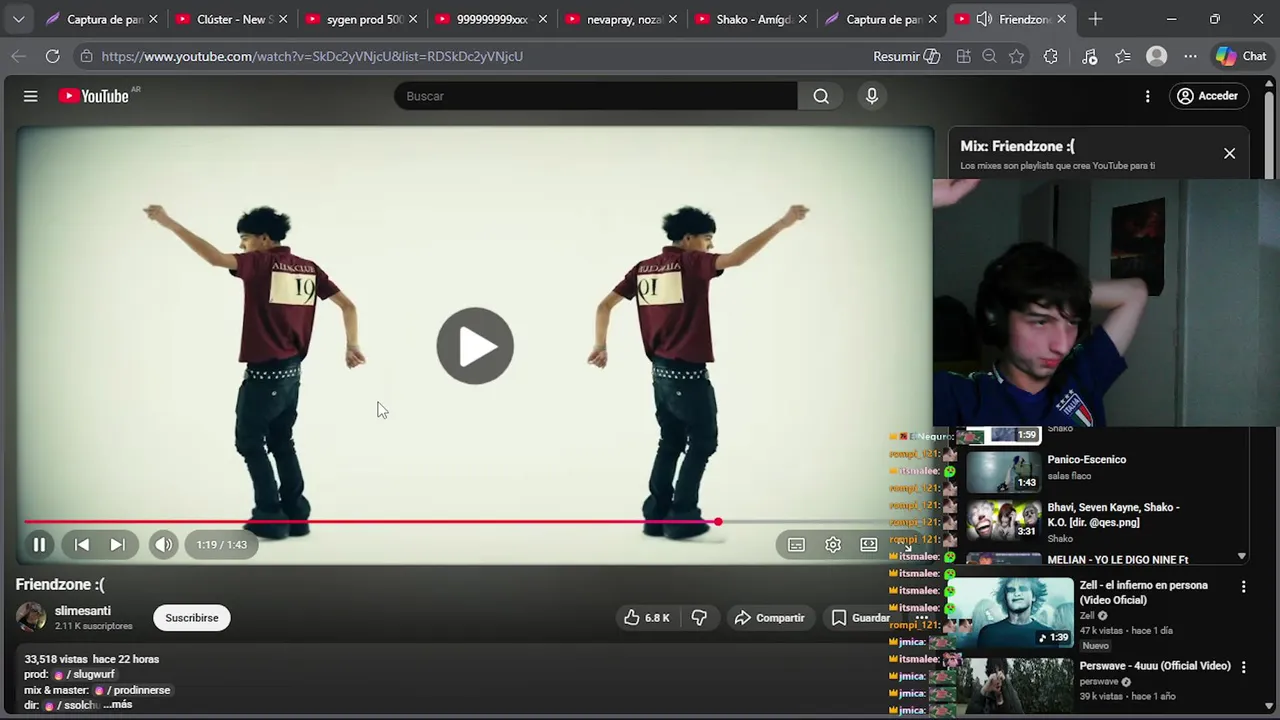Viewport: 1280px width, 720px height.
Task: Open the favorites list icon
Action: (1123, 56)
